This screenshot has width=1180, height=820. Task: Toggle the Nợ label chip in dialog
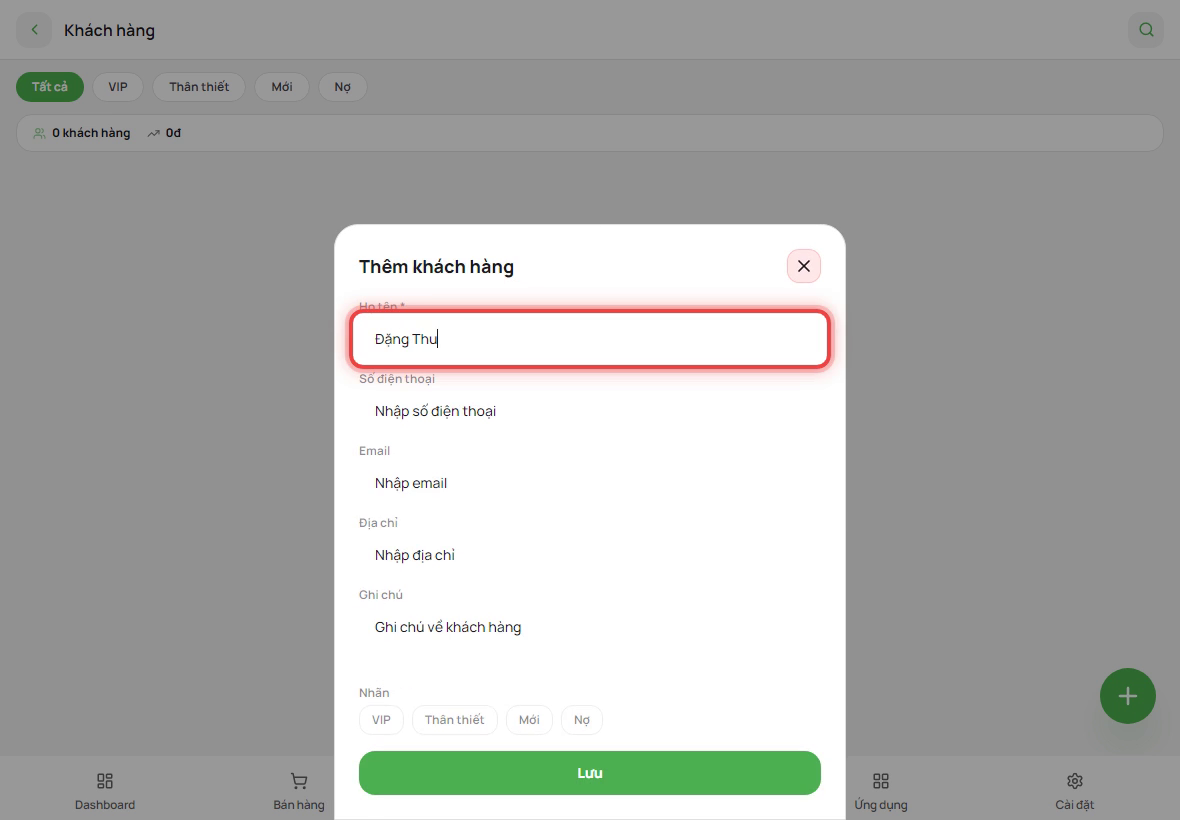(582, 720)
